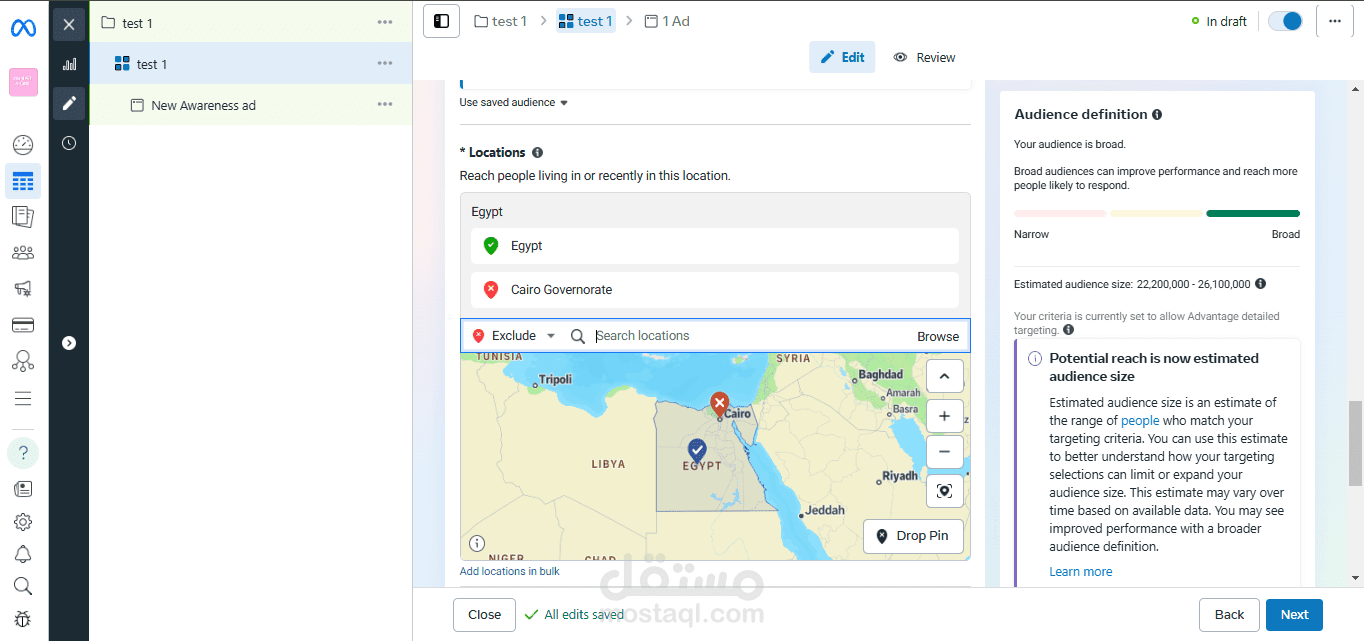
Task: Open the top-right more options menu
Action: point(1334,21)
